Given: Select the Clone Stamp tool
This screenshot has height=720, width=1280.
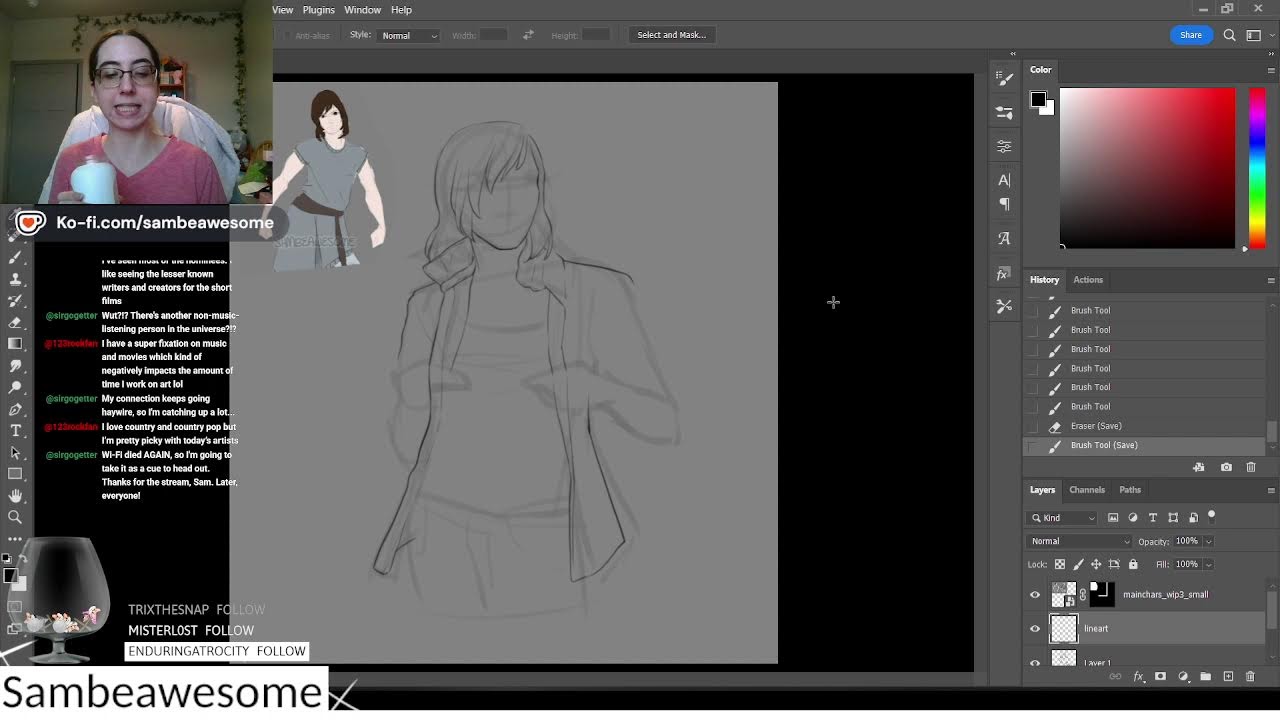Looking at the screenshot, I should pos(15,279).
